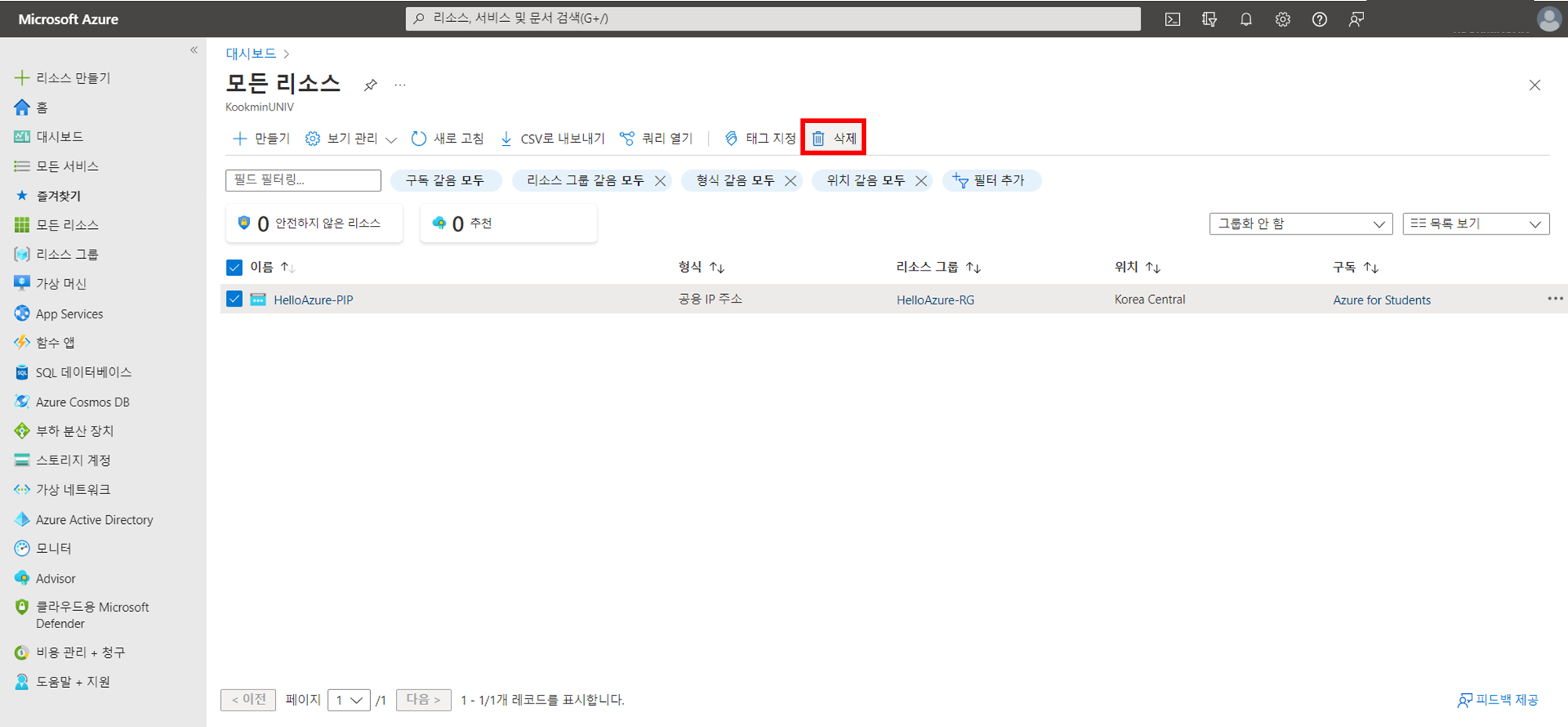Open 형식 같음 모두 filter
1568x727 pixels.
(735, 180)
